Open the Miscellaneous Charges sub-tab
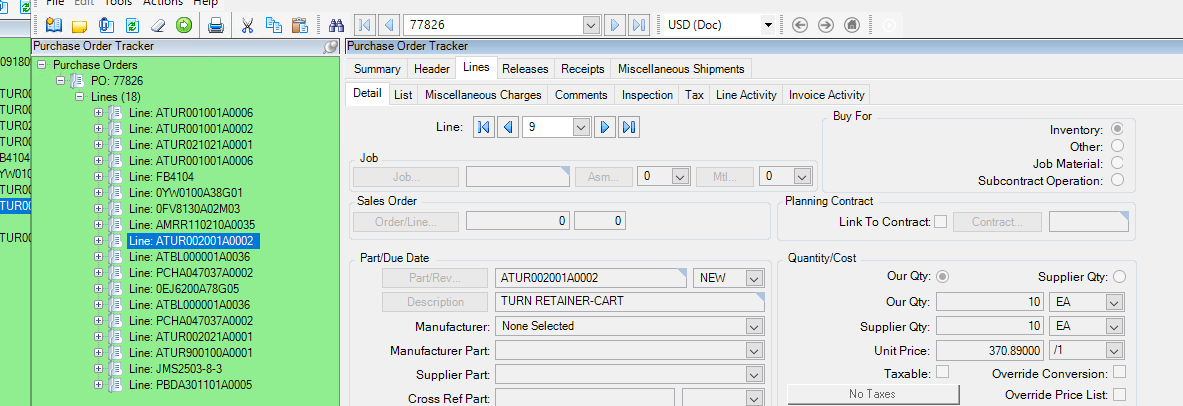1183x406 pixels. pos(483,95)
